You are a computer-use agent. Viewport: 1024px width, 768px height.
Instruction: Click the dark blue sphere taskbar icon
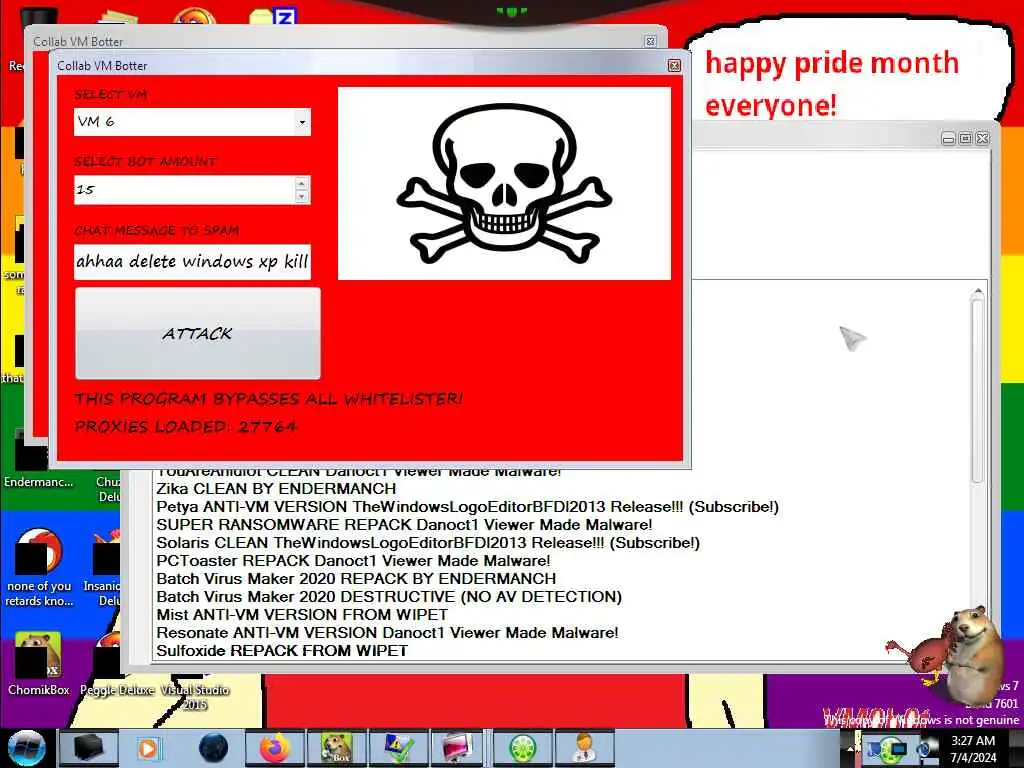tap(214, 748)
